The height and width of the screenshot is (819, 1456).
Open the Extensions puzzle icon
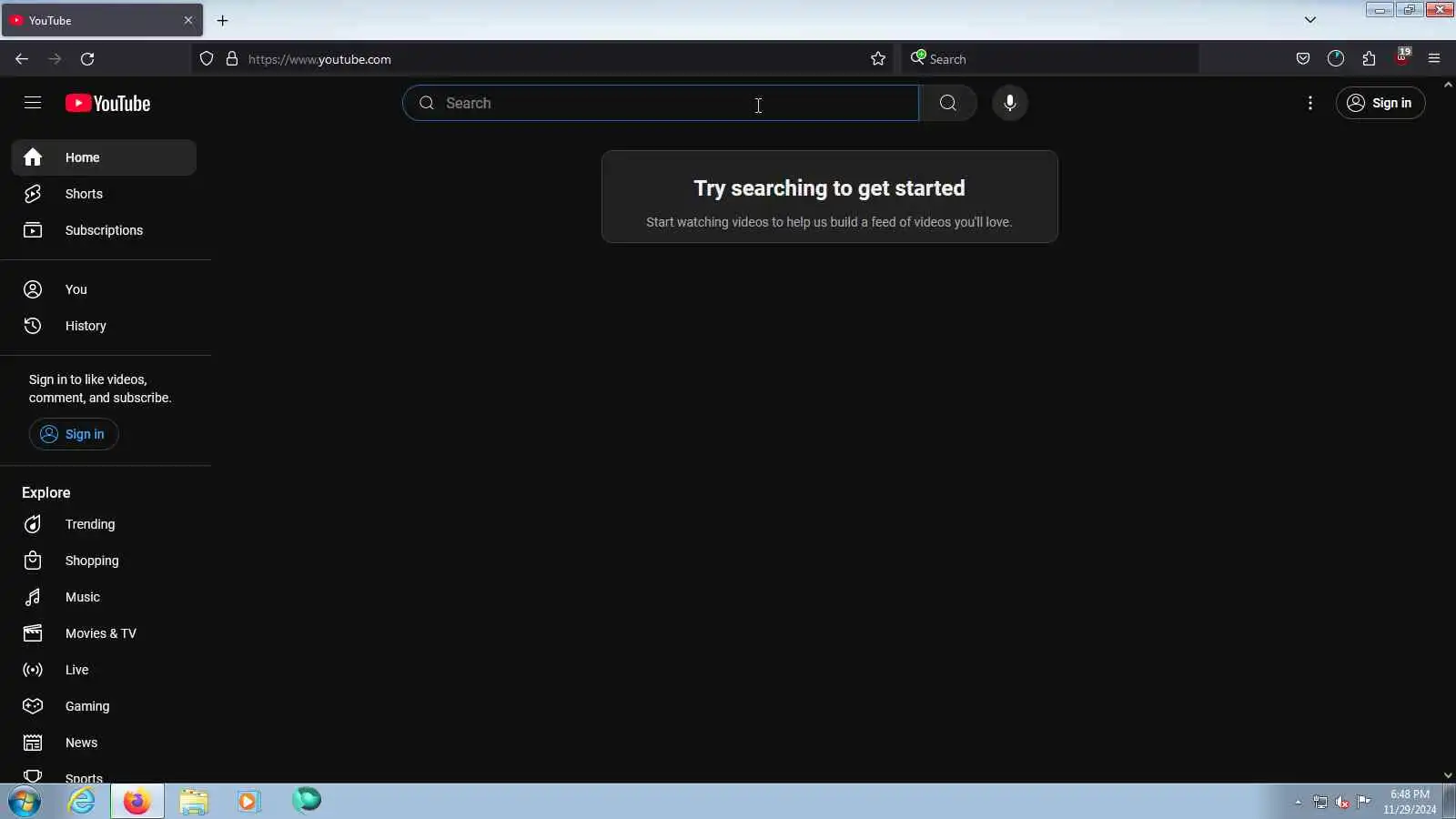(x=1369, y=59)
